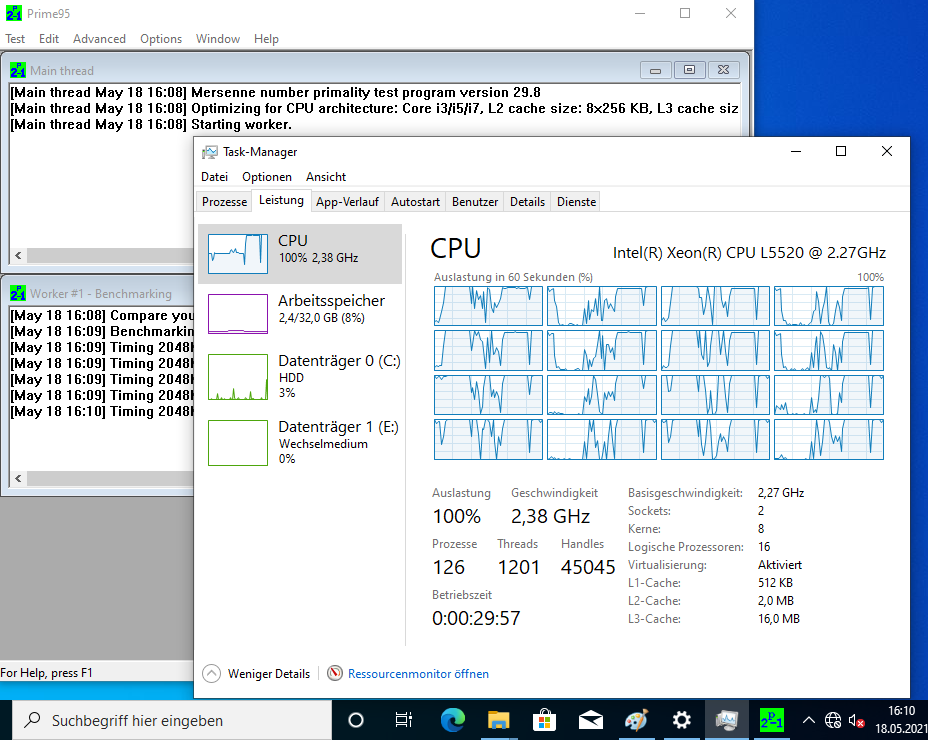Click Task-Manager title bar icon

pyautogui.click(x=210, y=152)
